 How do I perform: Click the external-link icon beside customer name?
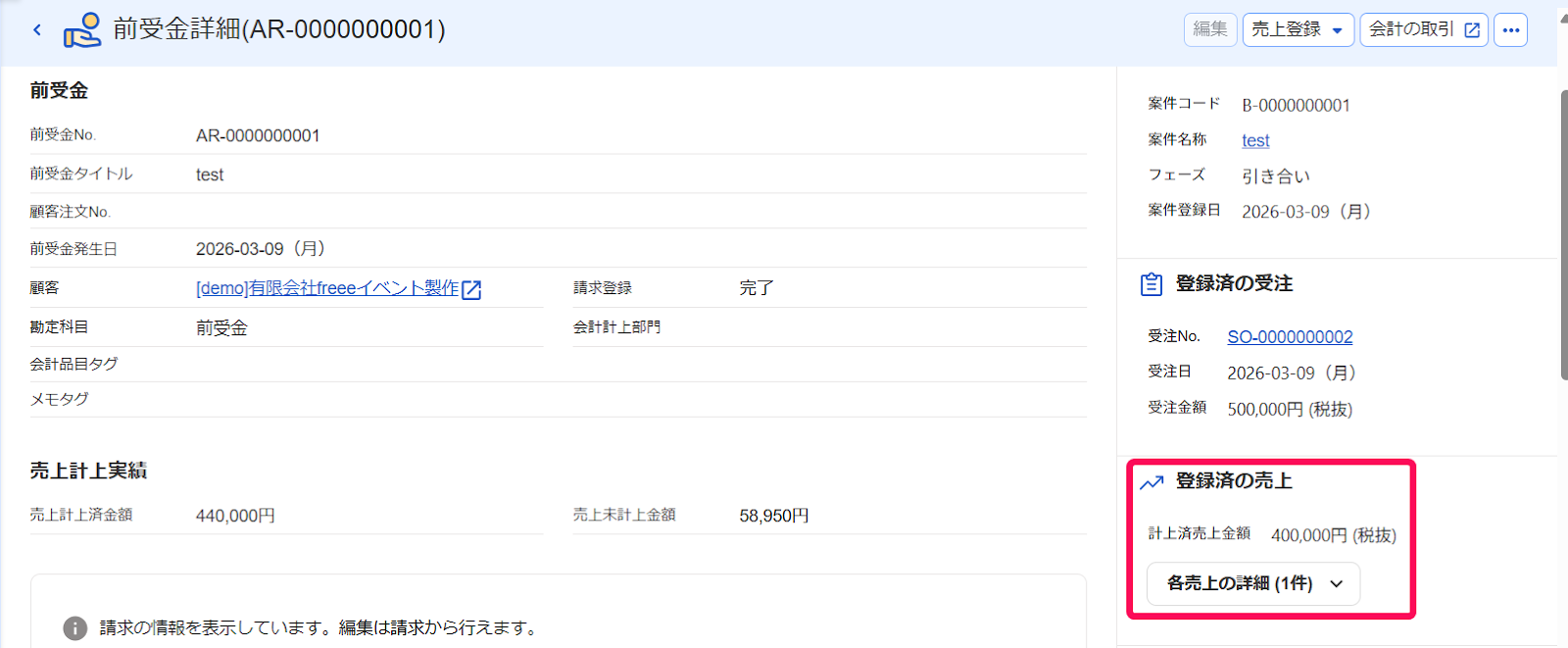(x=471, y=289)
